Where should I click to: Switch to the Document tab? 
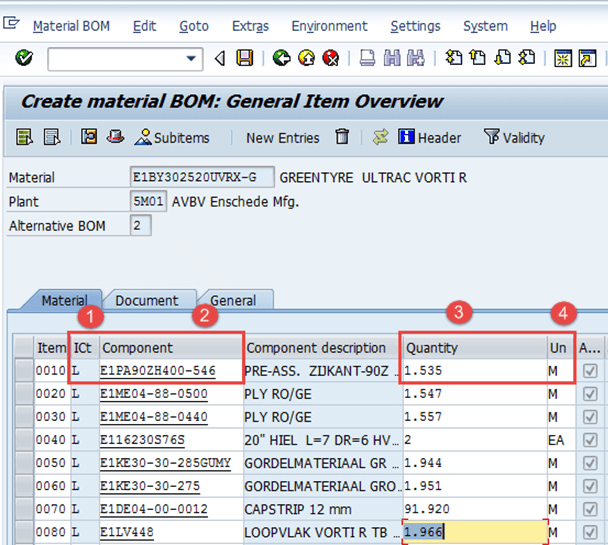[146, 300]
